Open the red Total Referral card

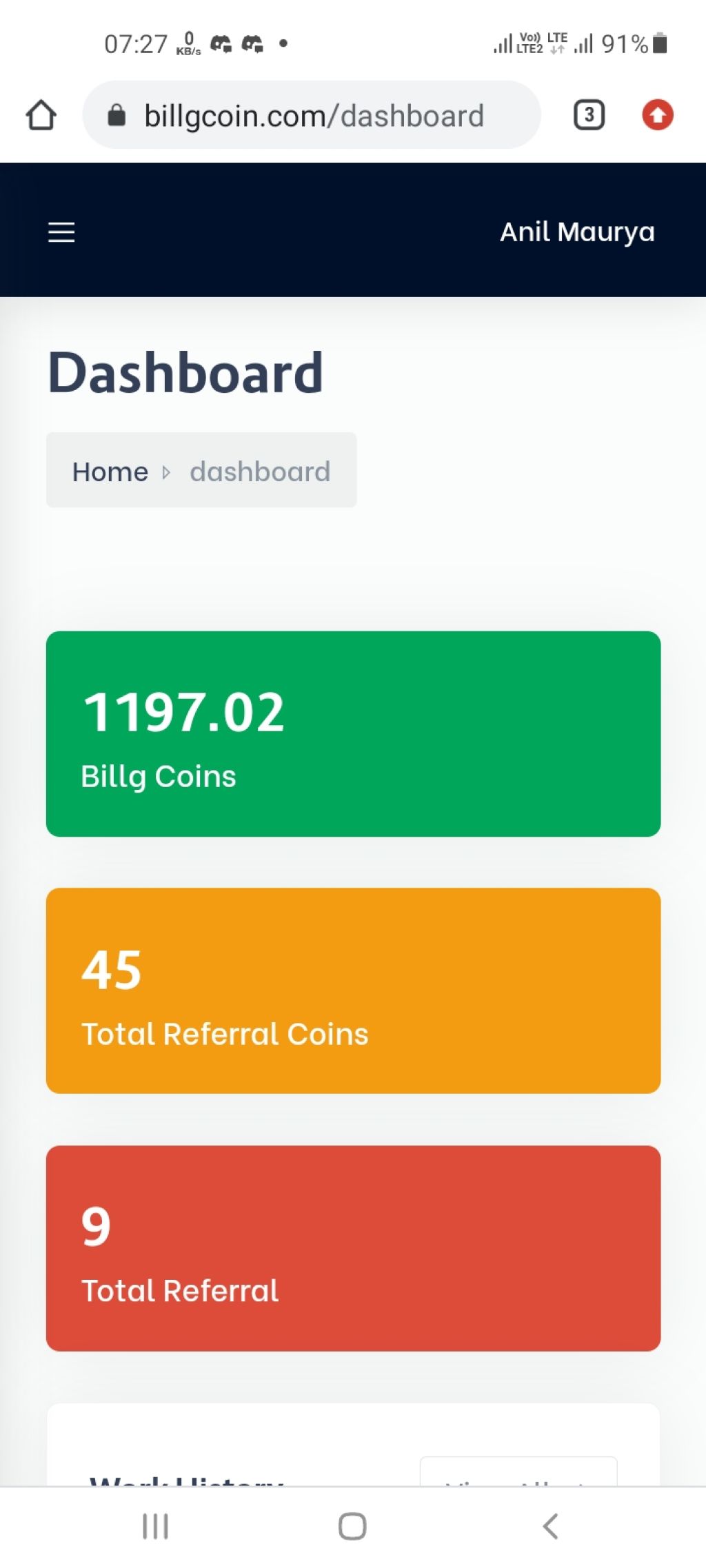click(x=353, y=1248)
